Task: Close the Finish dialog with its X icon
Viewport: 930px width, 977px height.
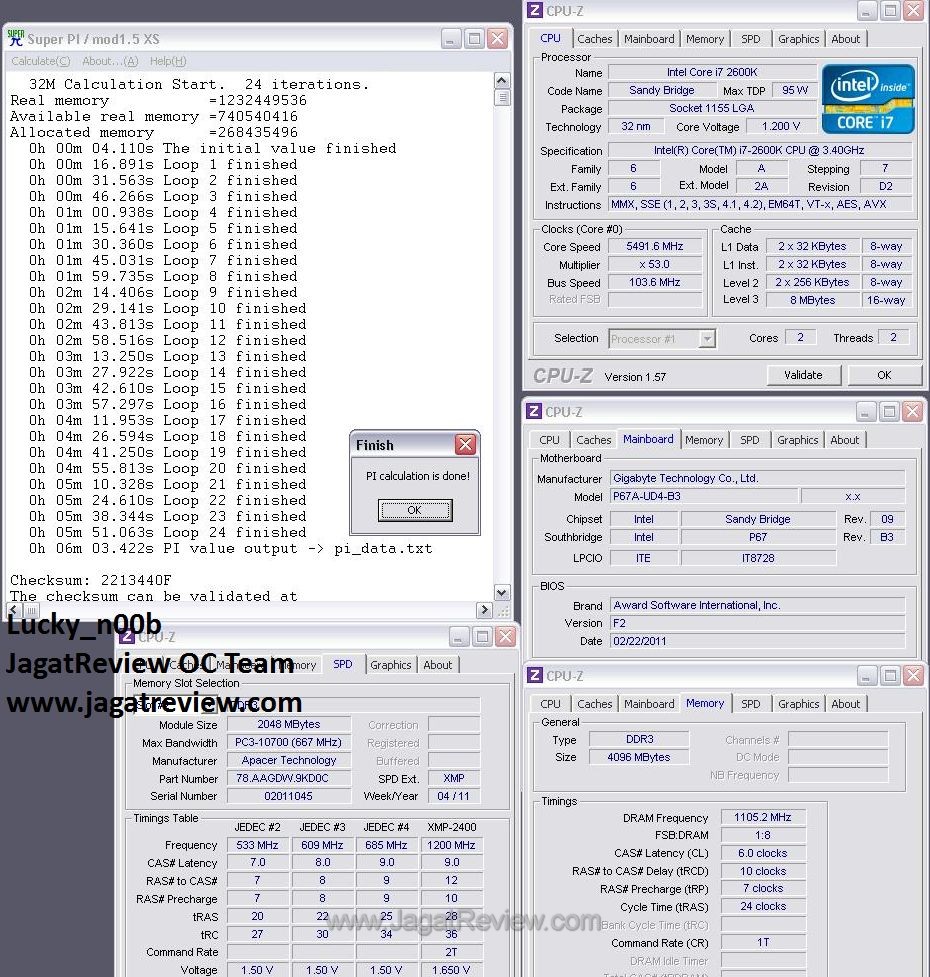Action: [465, 444]
